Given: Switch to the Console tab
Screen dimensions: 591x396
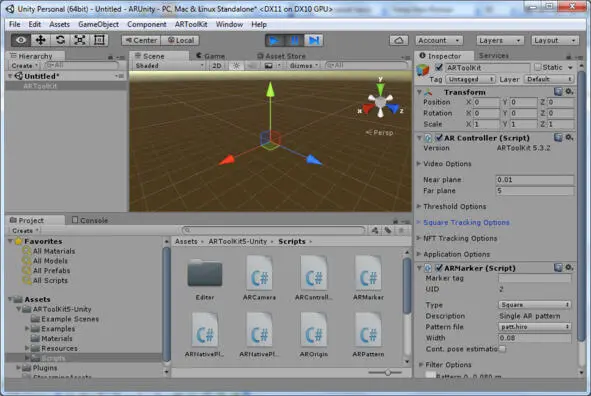Looking at the screenshot, I should pyautogui.click(x=90, y=220).
